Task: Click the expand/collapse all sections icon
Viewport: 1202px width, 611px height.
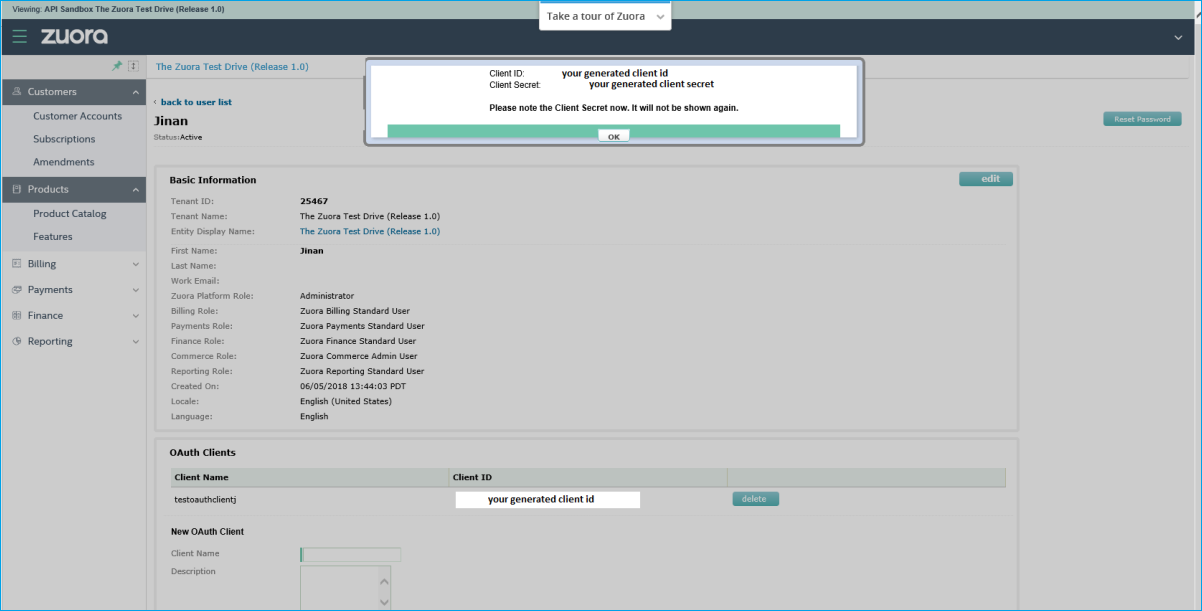Action: tap(133, 66)
